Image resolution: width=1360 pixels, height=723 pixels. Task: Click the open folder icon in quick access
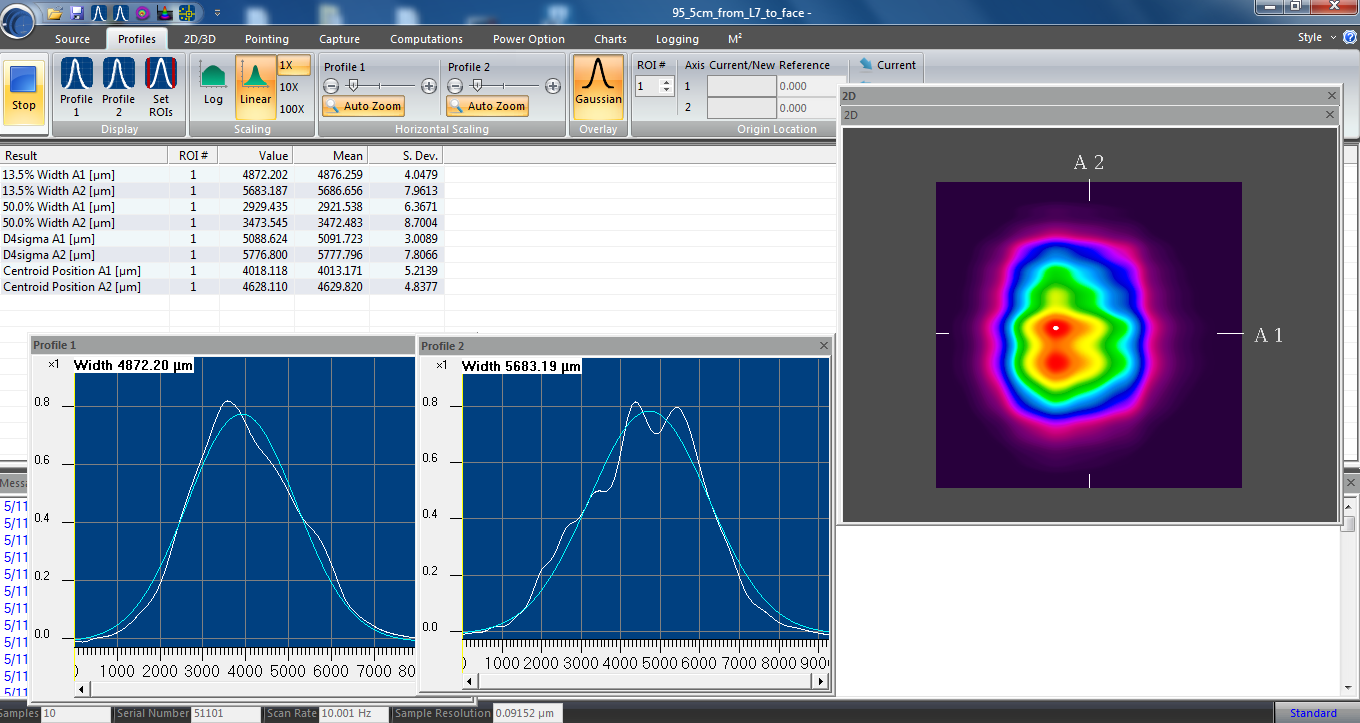click(x=55, y=13)
